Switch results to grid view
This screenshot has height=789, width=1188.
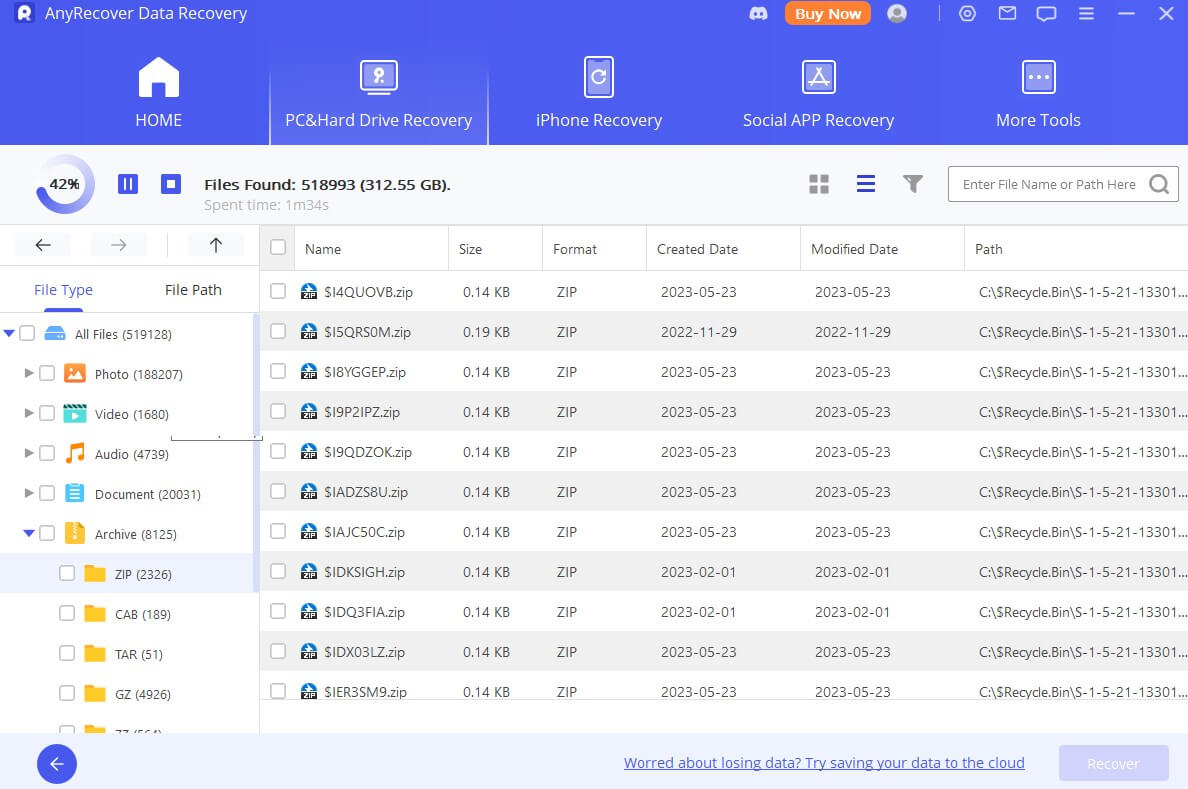(819, 184)
